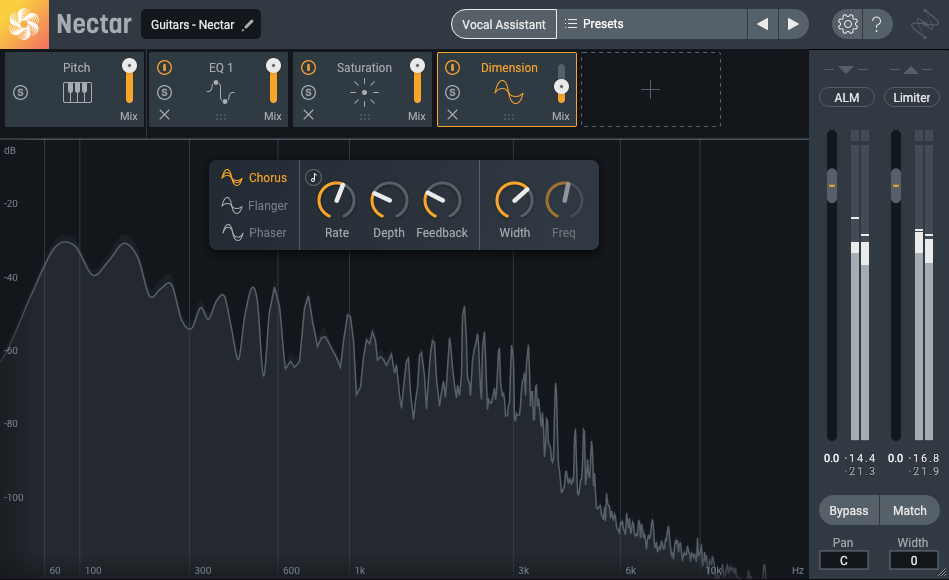Click the Feedback knob
This screenshot has width=949, height=580.
[x=442, y=200]
